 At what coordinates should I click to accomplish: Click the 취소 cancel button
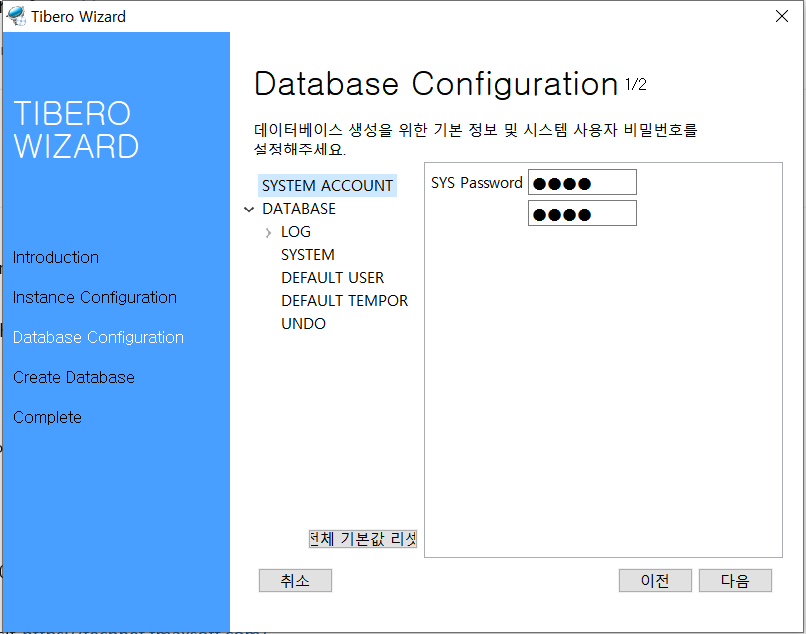tap(295, 581)
